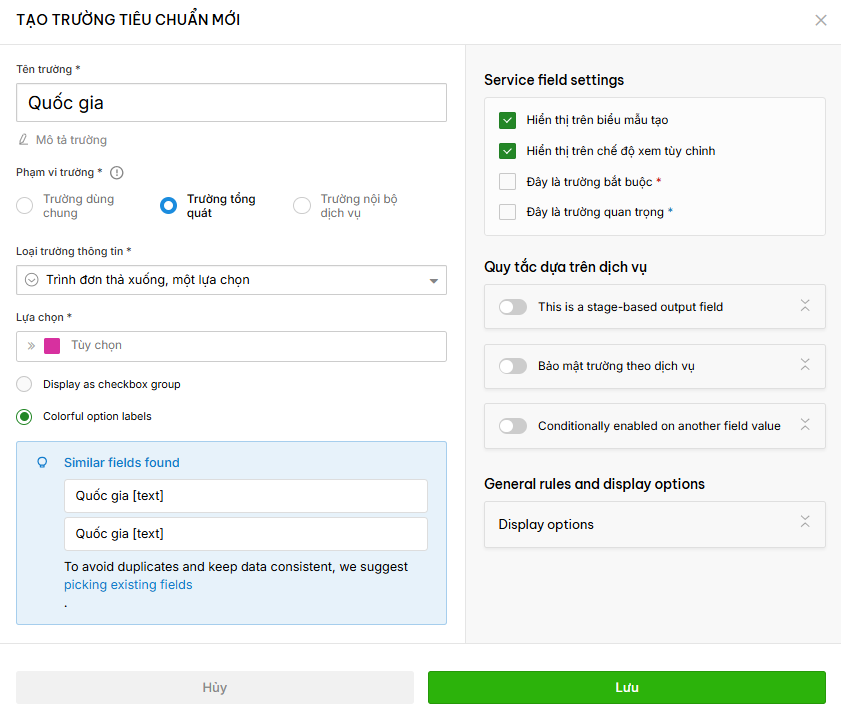
Task: Uncheck Hiển thị trên biểu mẫu tạo
Action: (507, 120)
